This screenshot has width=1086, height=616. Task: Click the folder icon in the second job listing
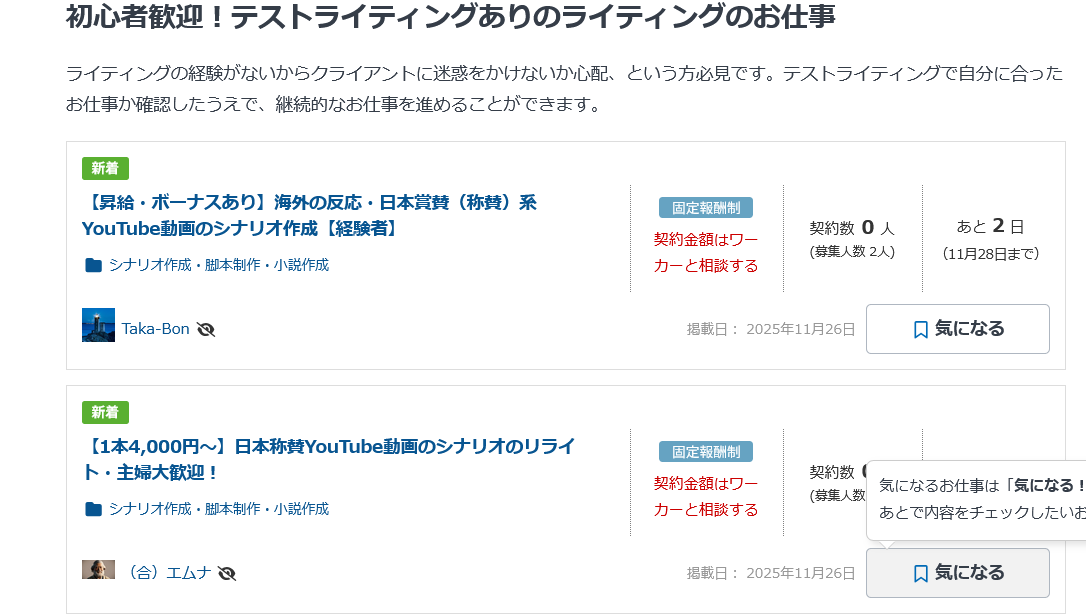coord(94,509)
